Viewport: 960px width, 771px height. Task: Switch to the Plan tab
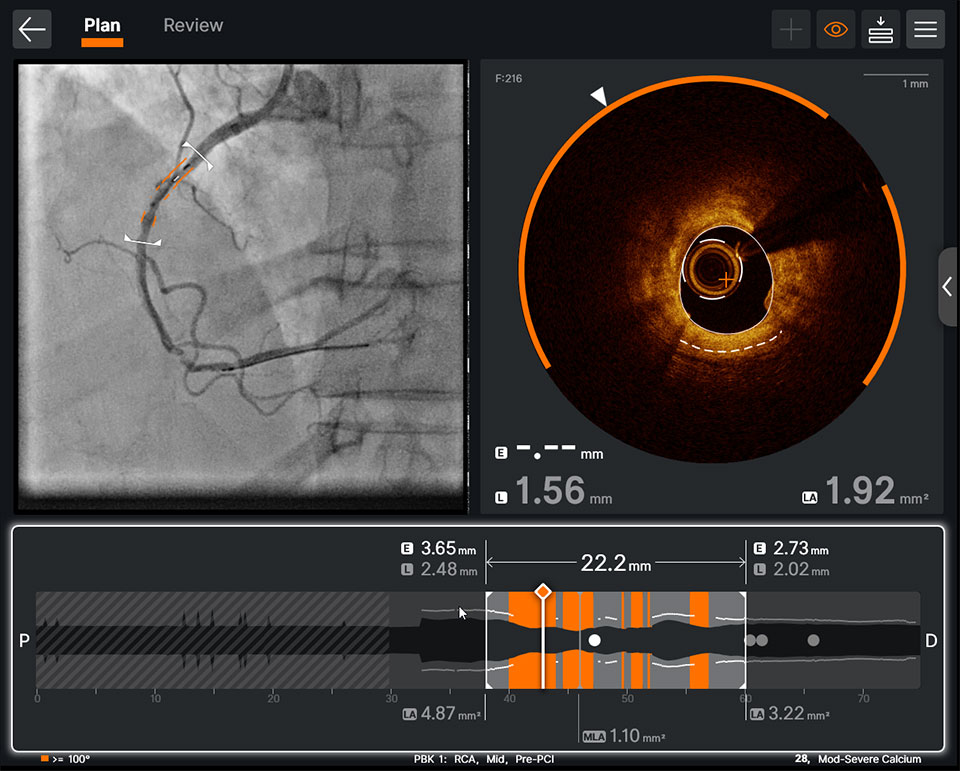tap(102, 25)
